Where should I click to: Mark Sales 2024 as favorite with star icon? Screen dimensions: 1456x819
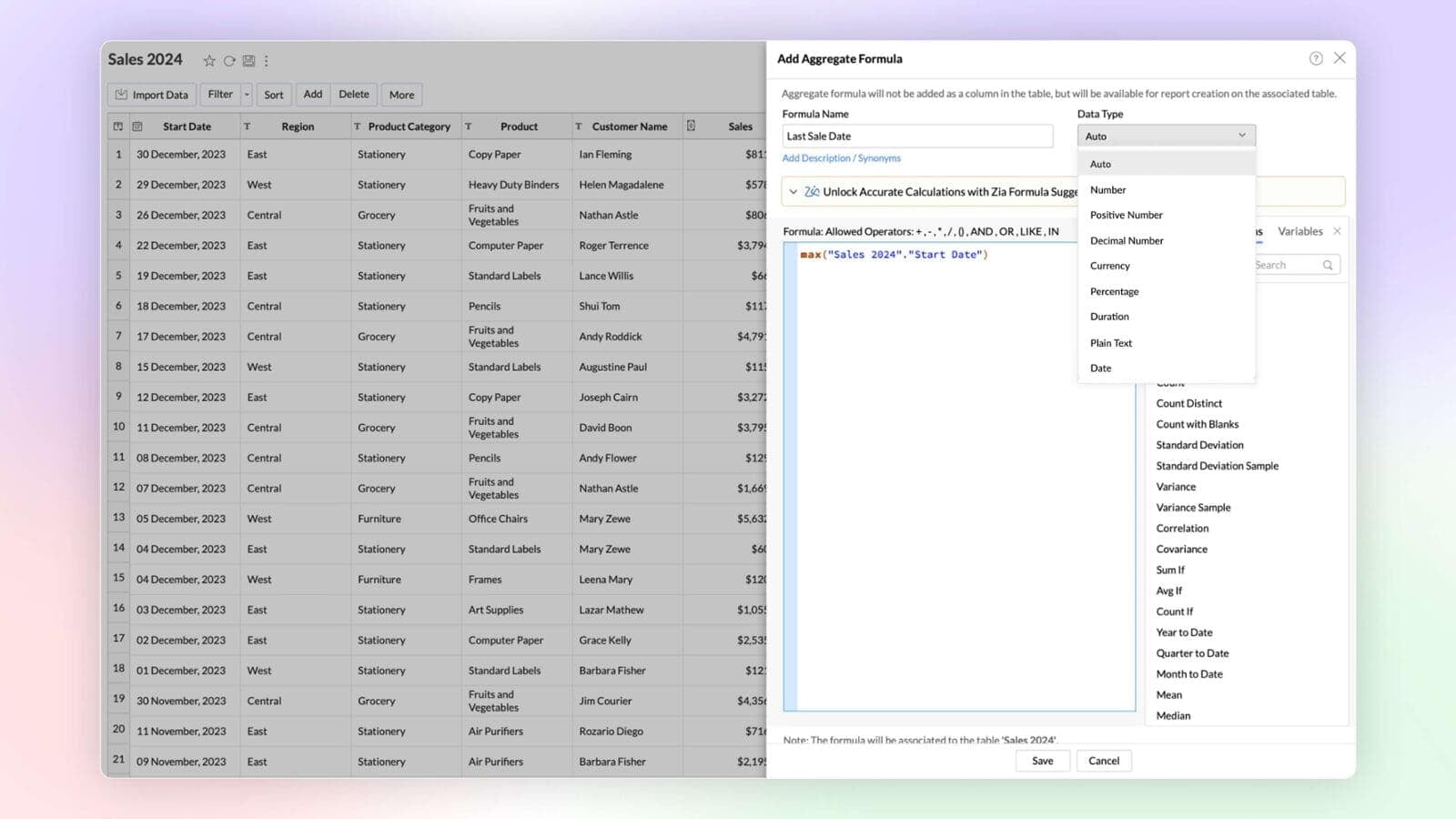(209, 61)
